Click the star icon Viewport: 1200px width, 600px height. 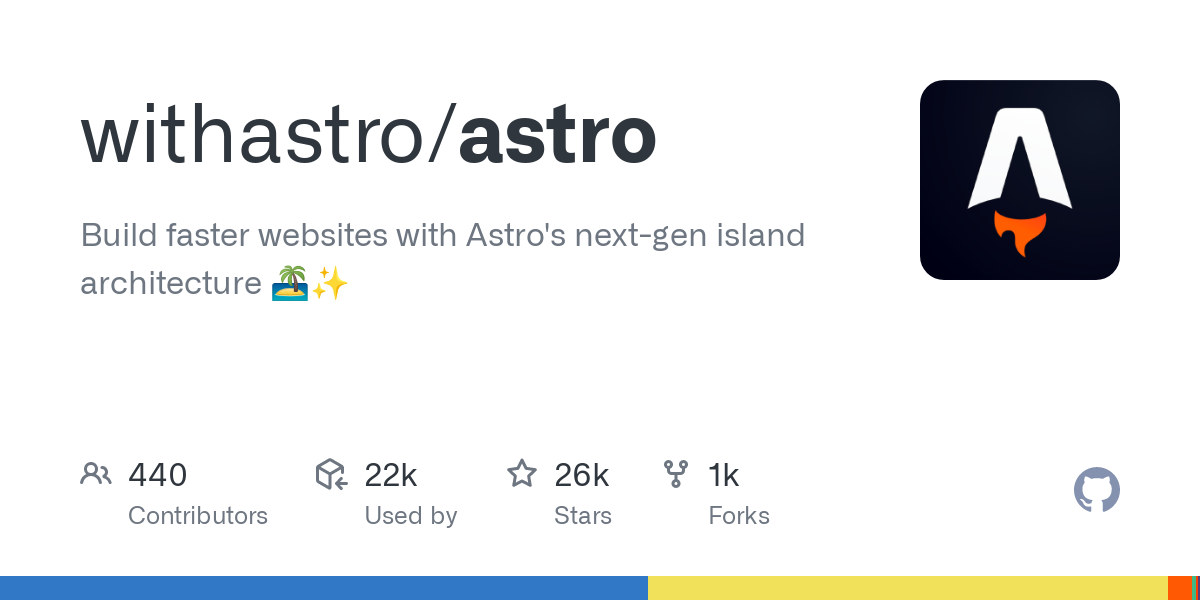coord(522,474)
